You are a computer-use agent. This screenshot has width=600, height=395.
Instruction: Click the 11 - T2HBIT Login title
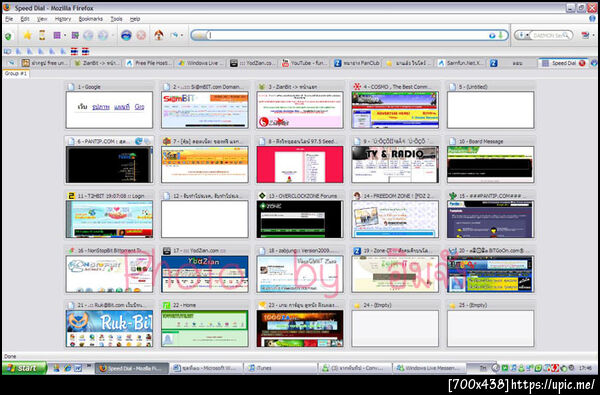[x=111, y=196]
